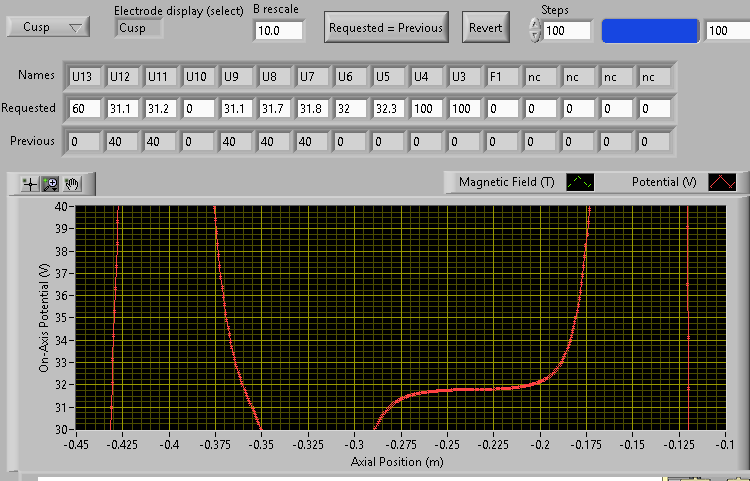Click the field right of the progress bar
This screenshot has width=750, height=481.
725,31
